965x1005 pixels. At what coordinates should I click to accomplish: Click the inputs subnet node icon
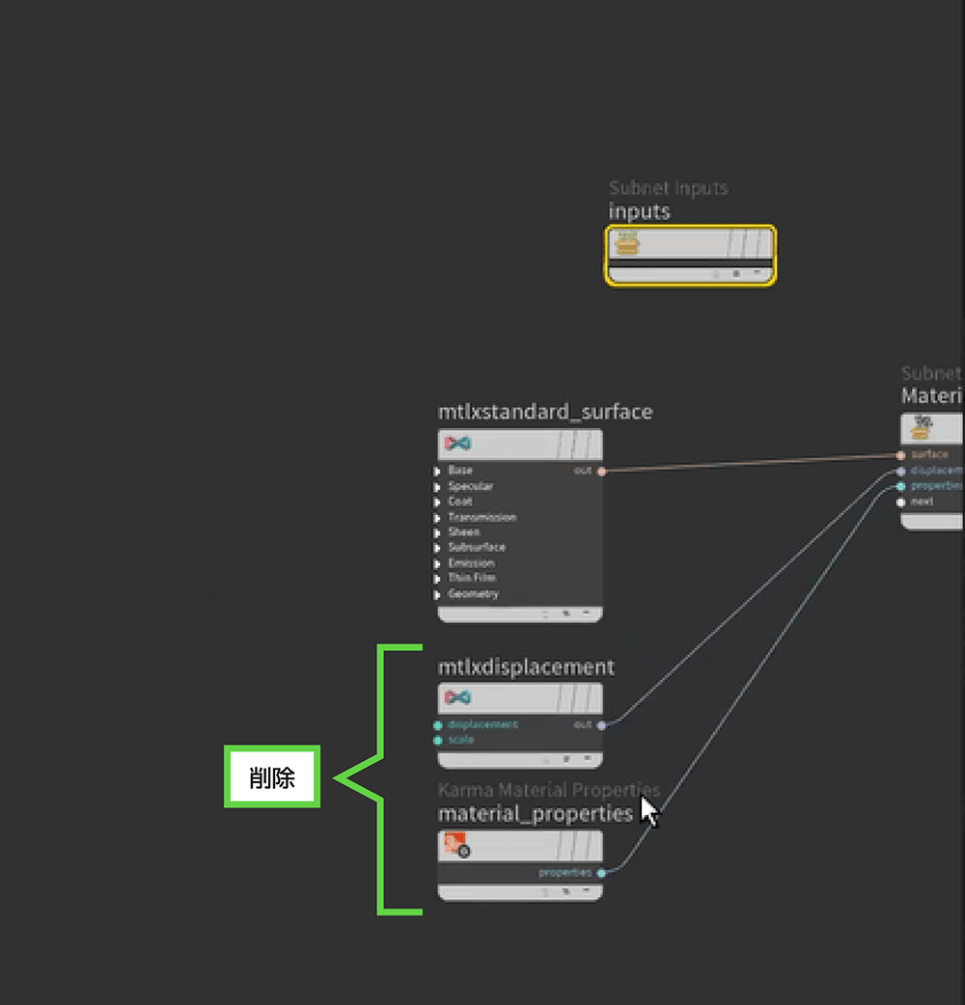pyautogui.click(x=627, y=243)
